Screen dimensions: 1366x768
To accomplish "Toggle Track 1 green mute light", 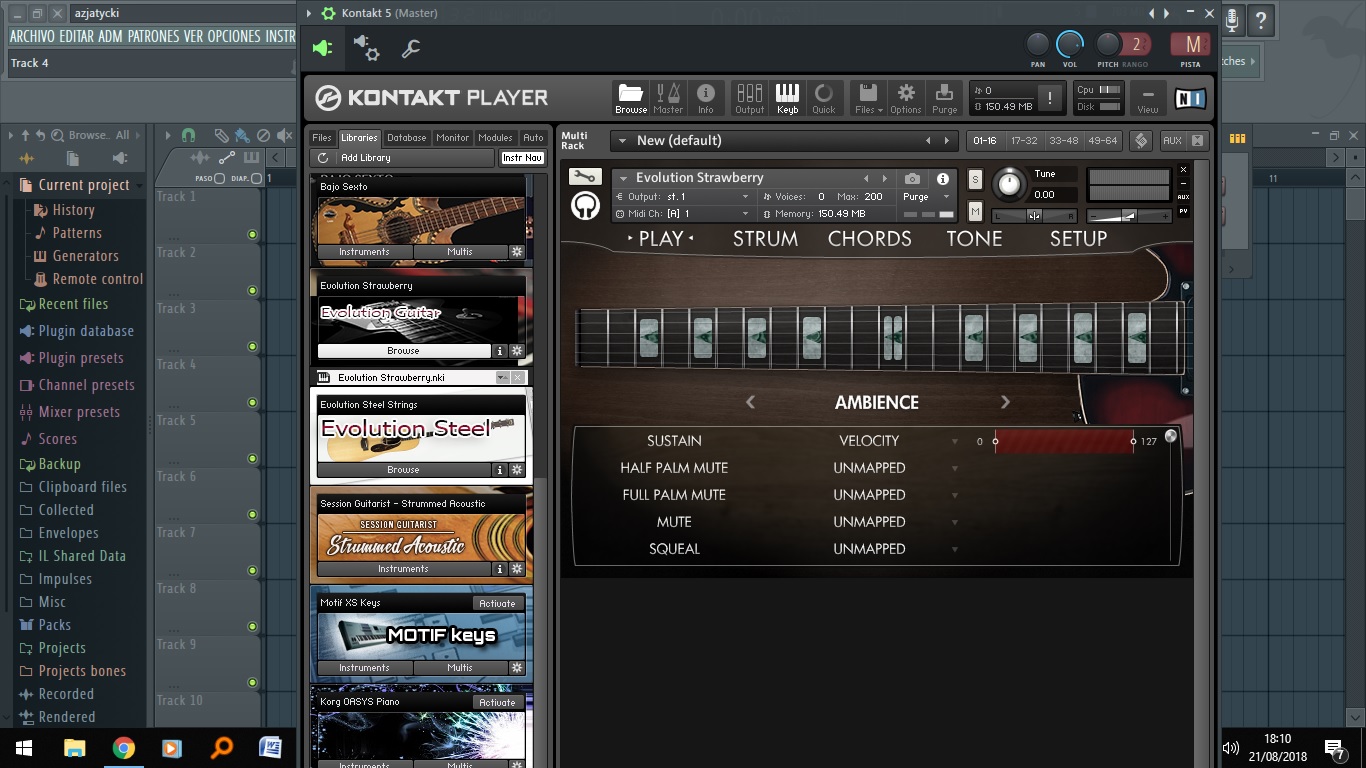I will coord(252,235).
